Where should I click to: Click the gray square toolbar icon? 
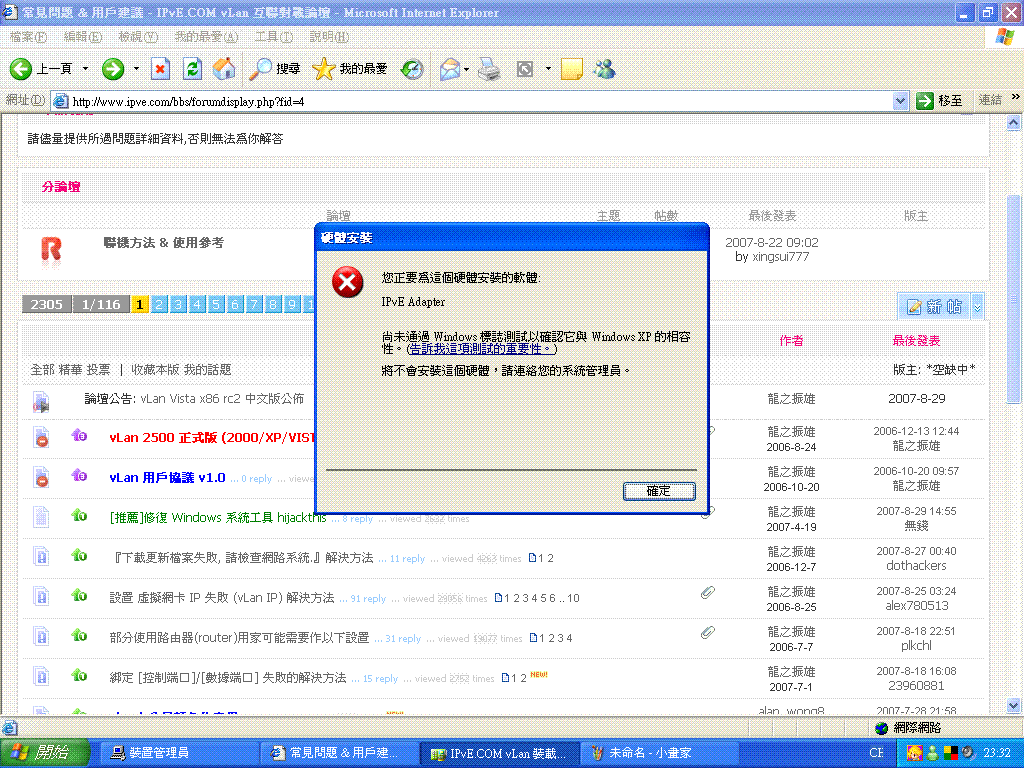point(525,69)
